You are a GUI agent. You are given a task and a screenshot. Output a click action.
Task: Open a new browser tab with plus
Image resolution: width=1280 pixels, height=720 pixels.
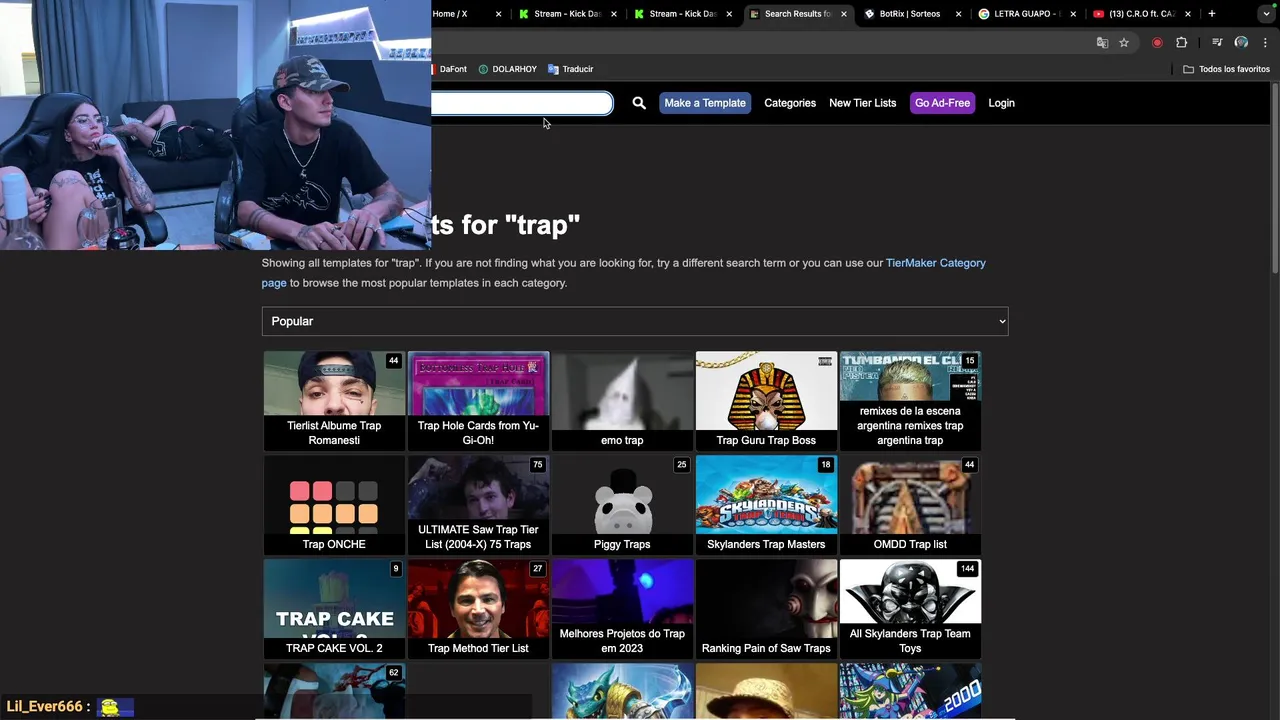point(1212,14)
